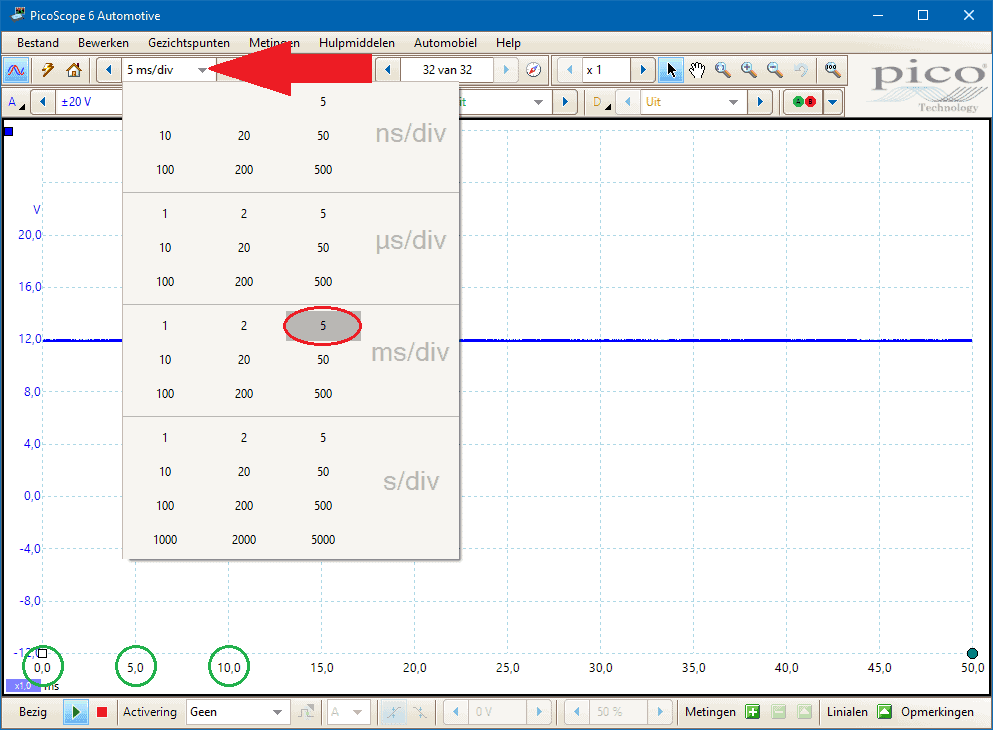Screen dimensions: 993x730
Task: Increase horizontal zoom factor arrow
Action: 643,70
